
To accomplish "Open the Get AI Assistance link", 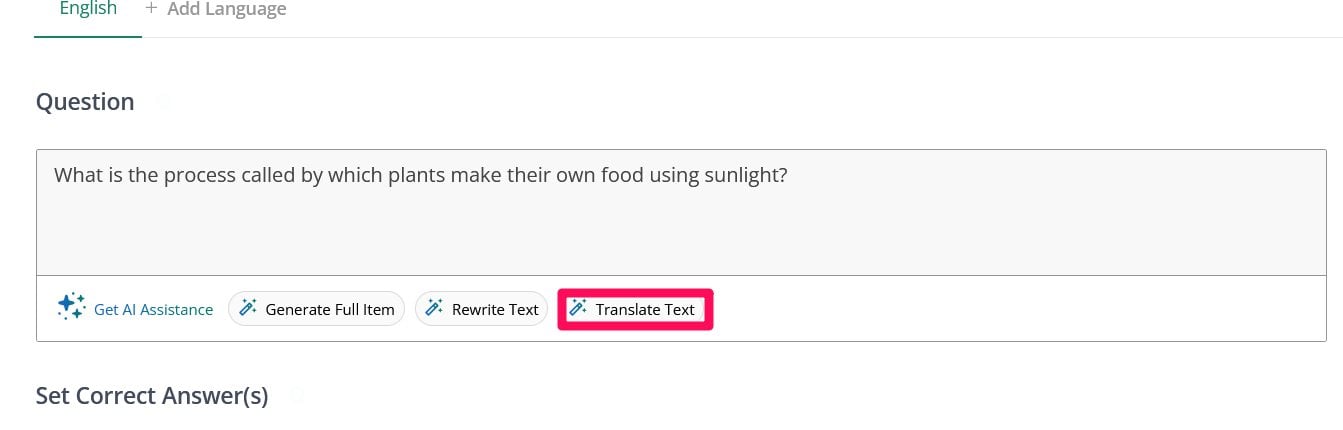I will (153, 310).
